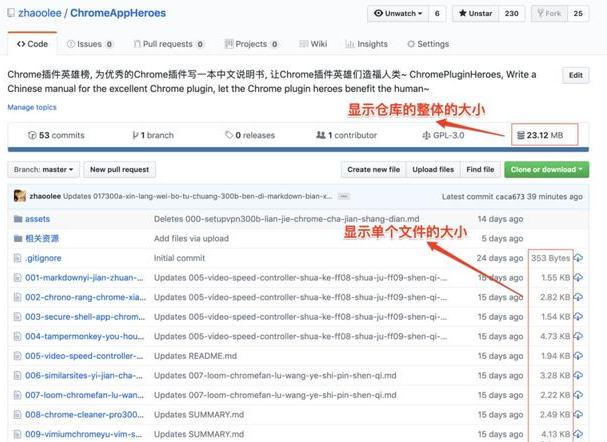Download the 1.54 KB file cloud icon
607x442 pixels.
pyautogui.click(x=578, y=317)
